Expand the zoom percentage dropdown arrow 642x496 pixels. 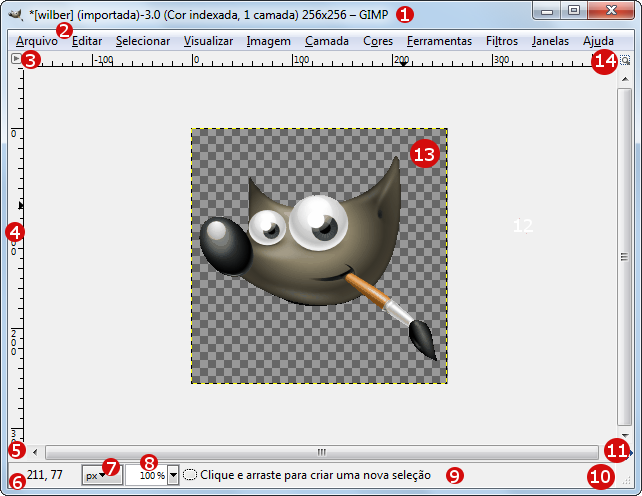[174, 475]
